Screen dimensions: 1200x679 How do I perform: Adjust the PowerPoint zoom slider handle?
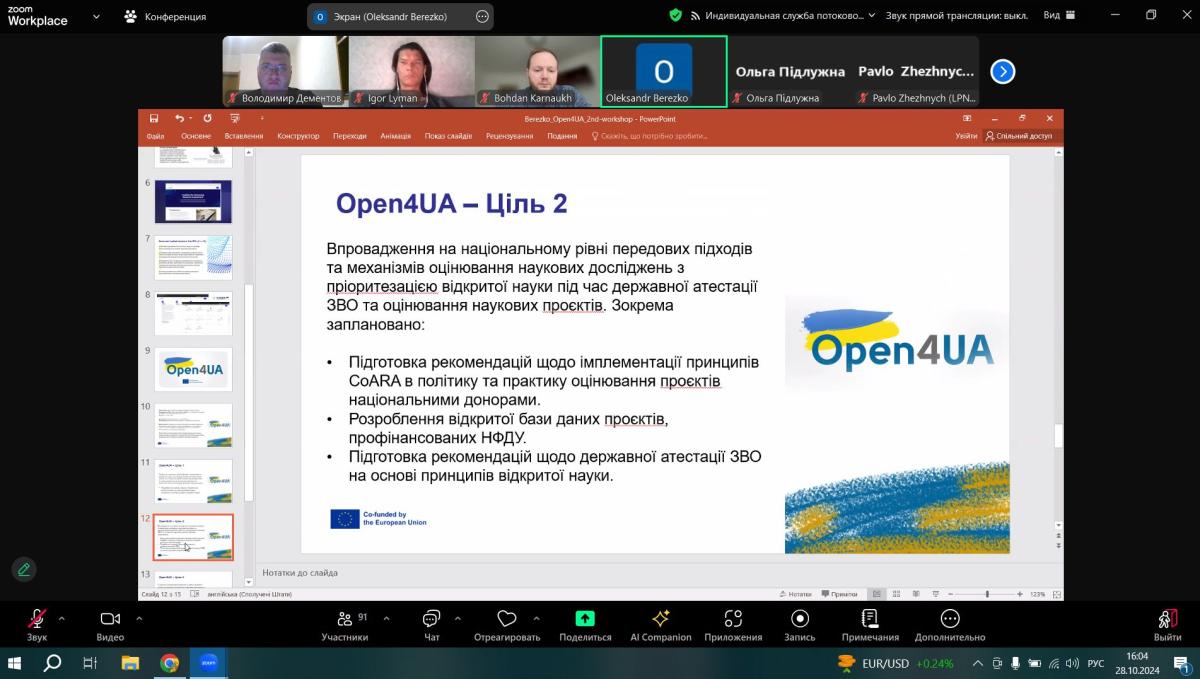click(987, 594)
